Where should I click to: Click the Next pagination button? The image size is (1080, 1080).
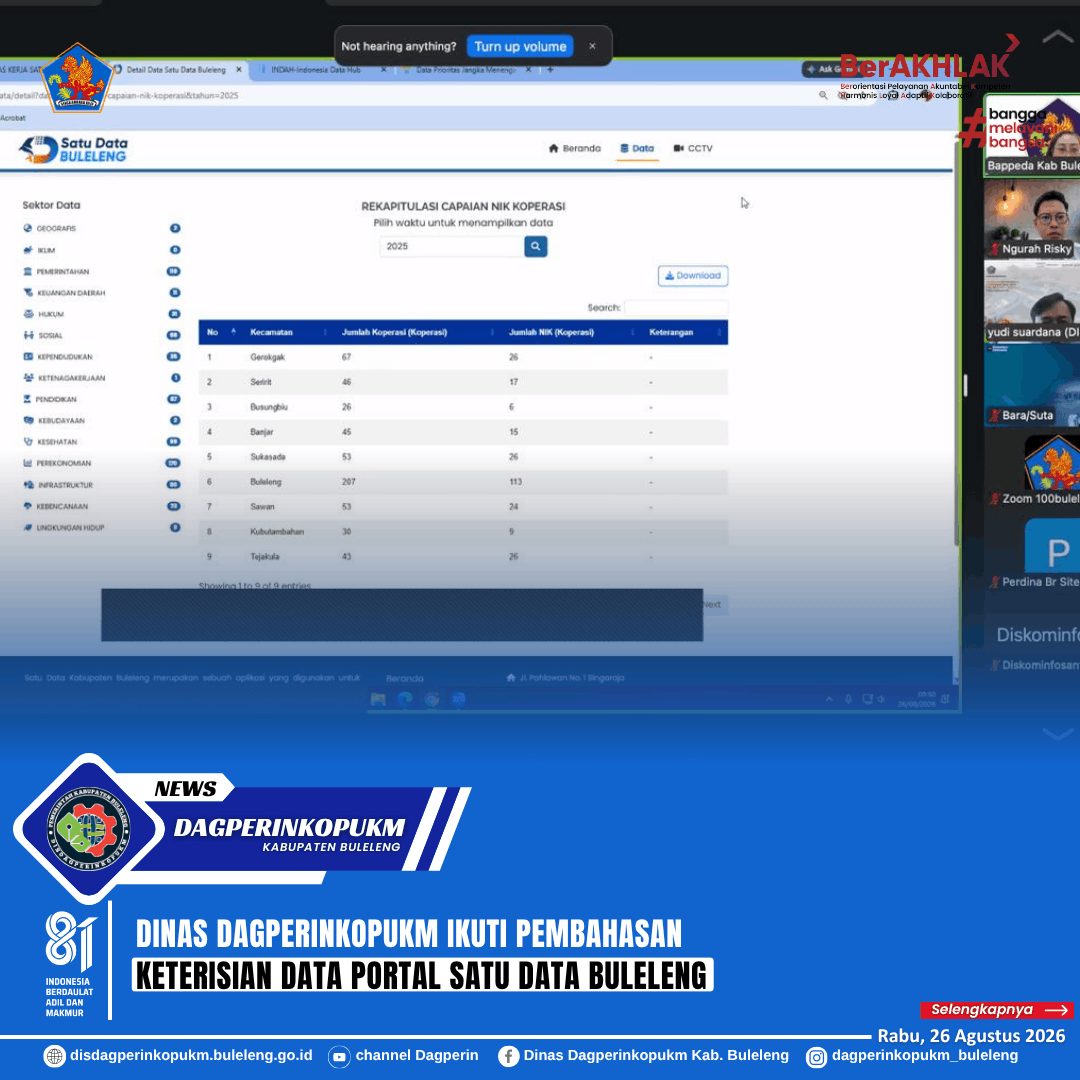[713, 605]
